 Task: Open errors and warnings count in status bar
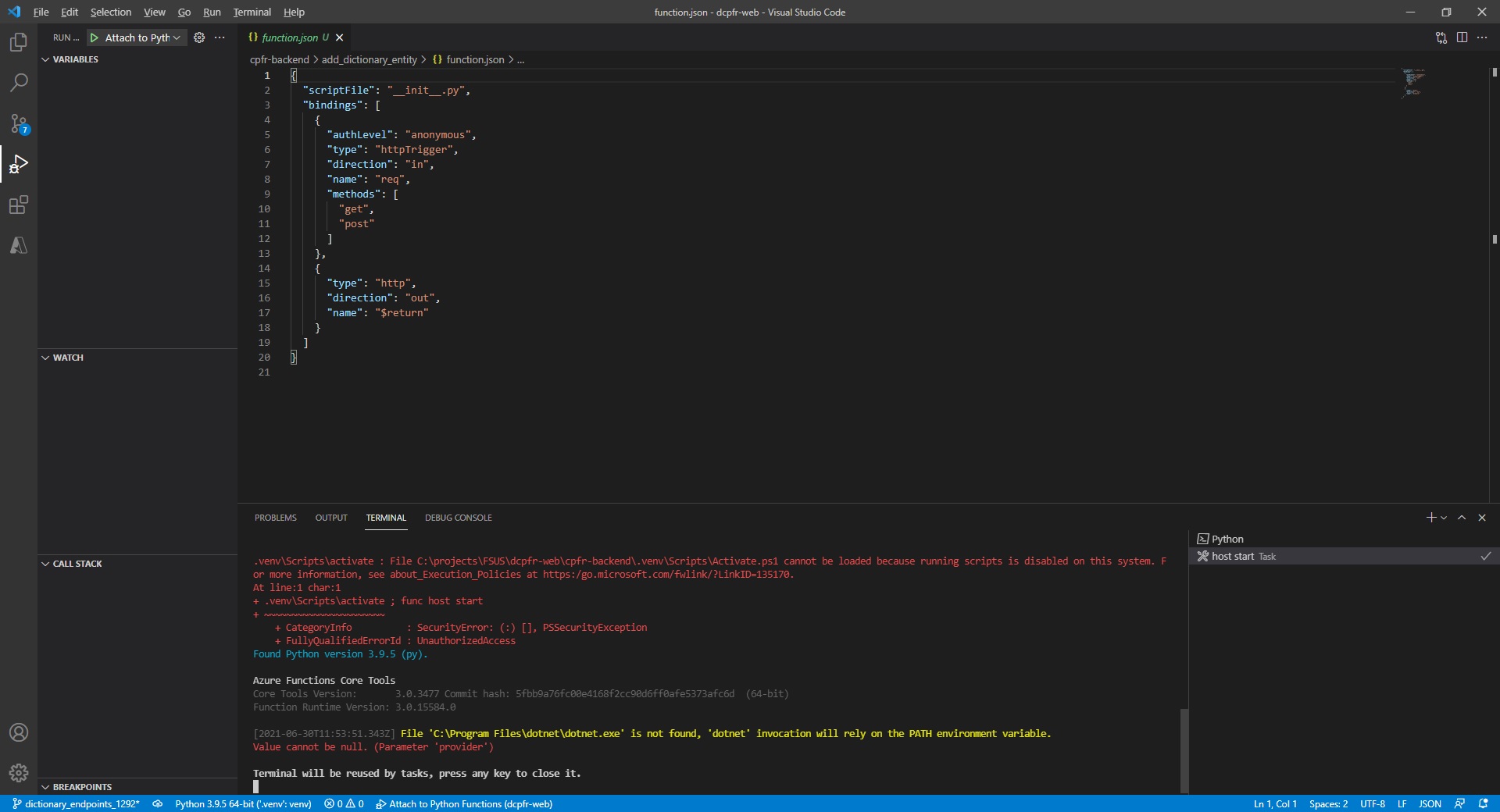[344, 803]
